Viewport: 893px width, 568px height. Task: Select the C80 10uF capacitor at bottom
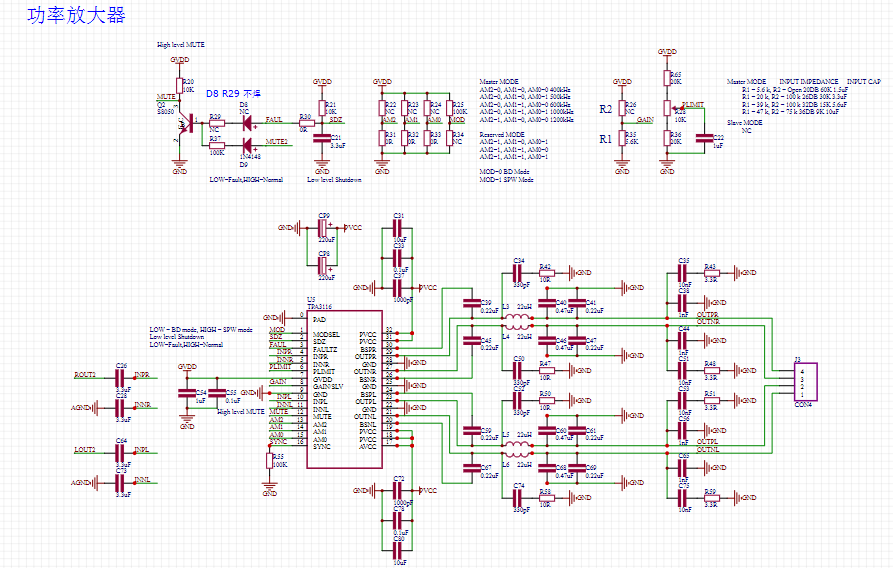pyautogui.click(x=398, y=550)
